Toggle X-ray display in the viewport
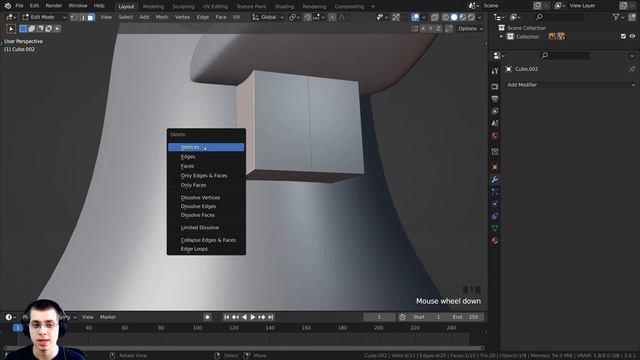The width and height of the screenshot is (640, 360). [x=435, y=17]
